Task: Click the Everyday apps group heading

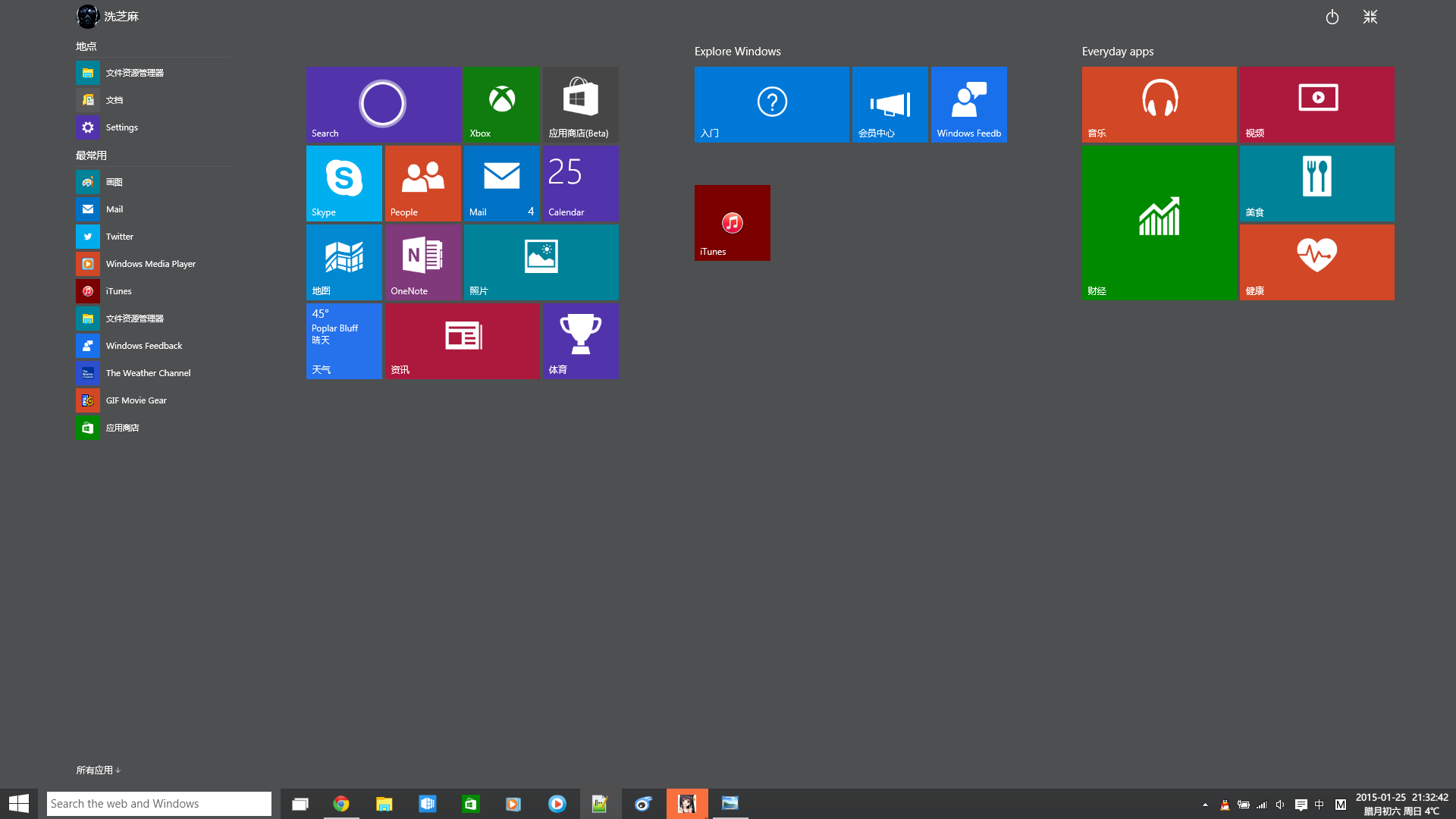Action: [x=1118, y=52]
